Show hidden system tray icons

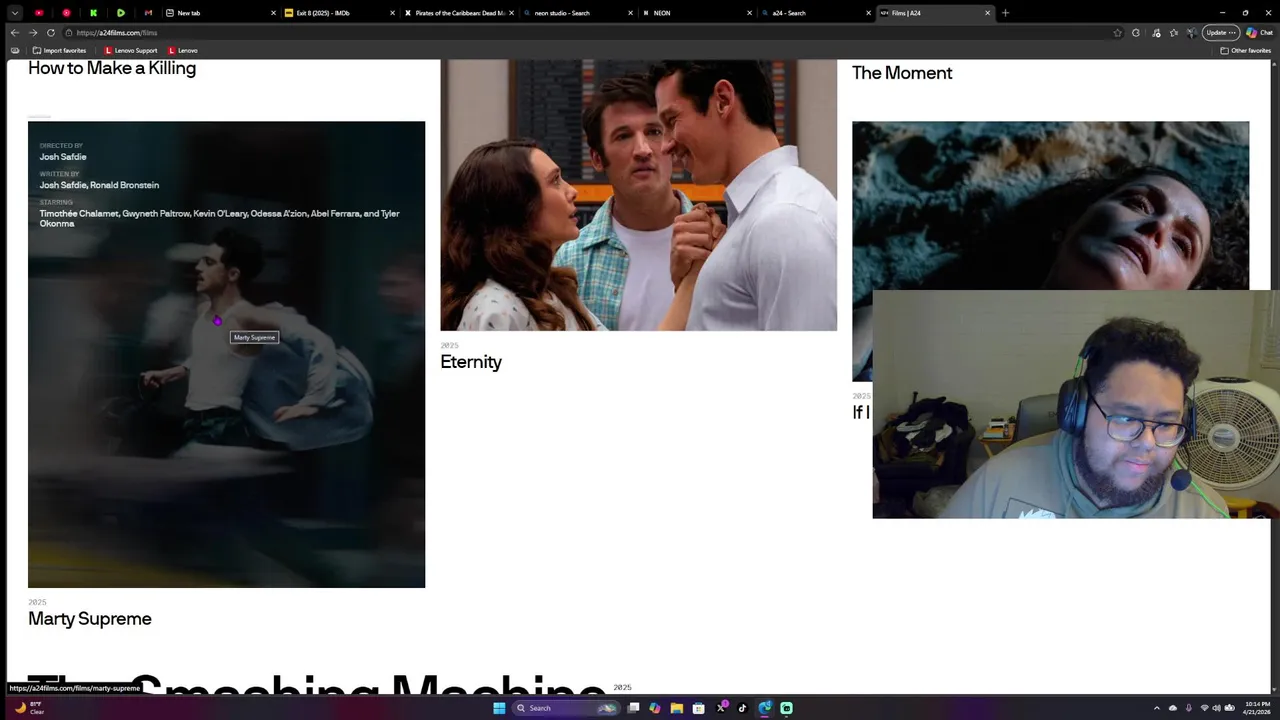coord(1157,708)
